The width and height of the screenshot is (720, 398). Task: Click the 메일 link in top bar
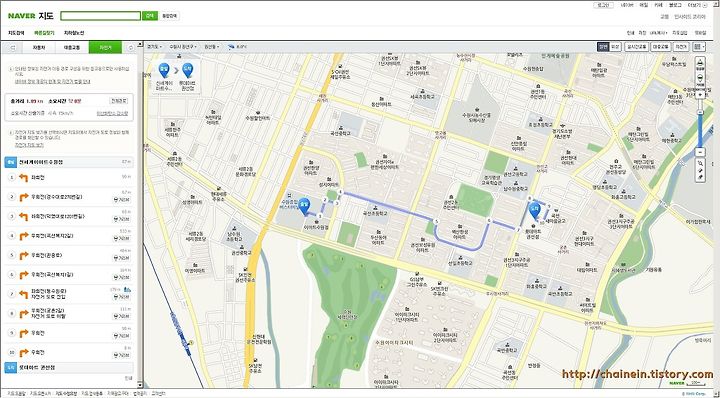point(644,5)
